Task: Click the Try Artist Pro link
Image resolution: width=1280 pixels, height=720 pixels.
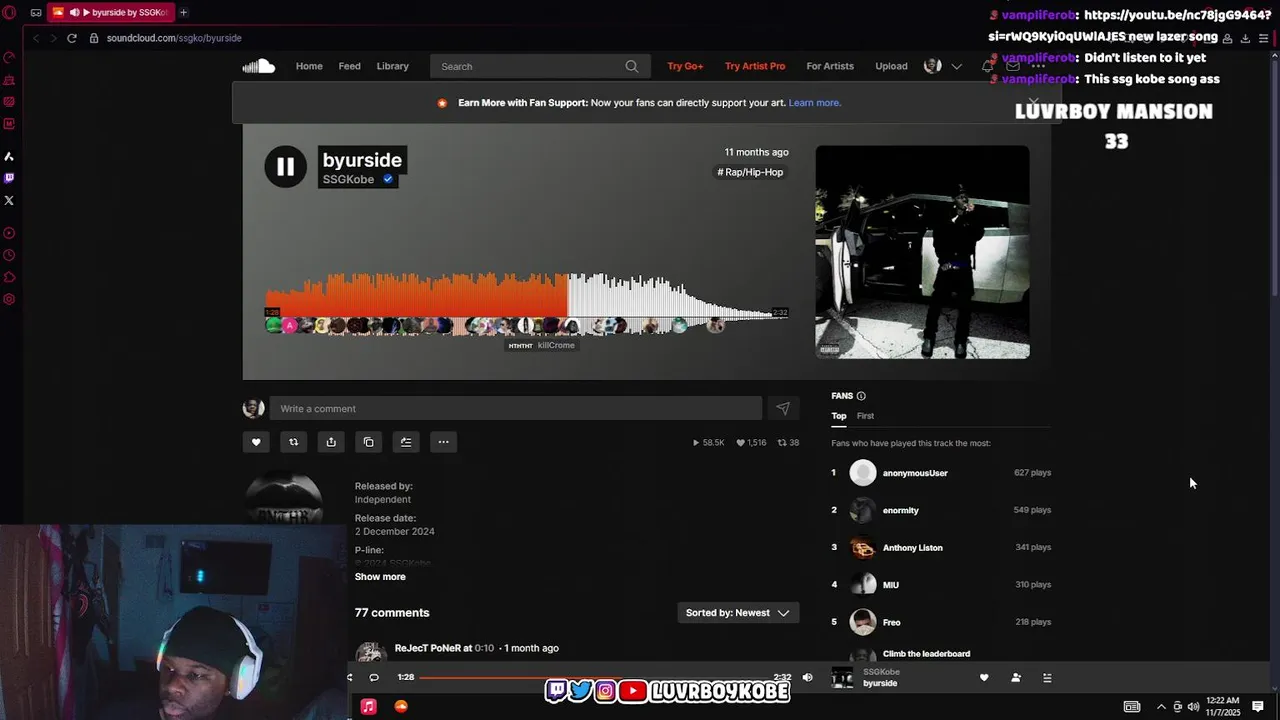Action: (755, 66)
